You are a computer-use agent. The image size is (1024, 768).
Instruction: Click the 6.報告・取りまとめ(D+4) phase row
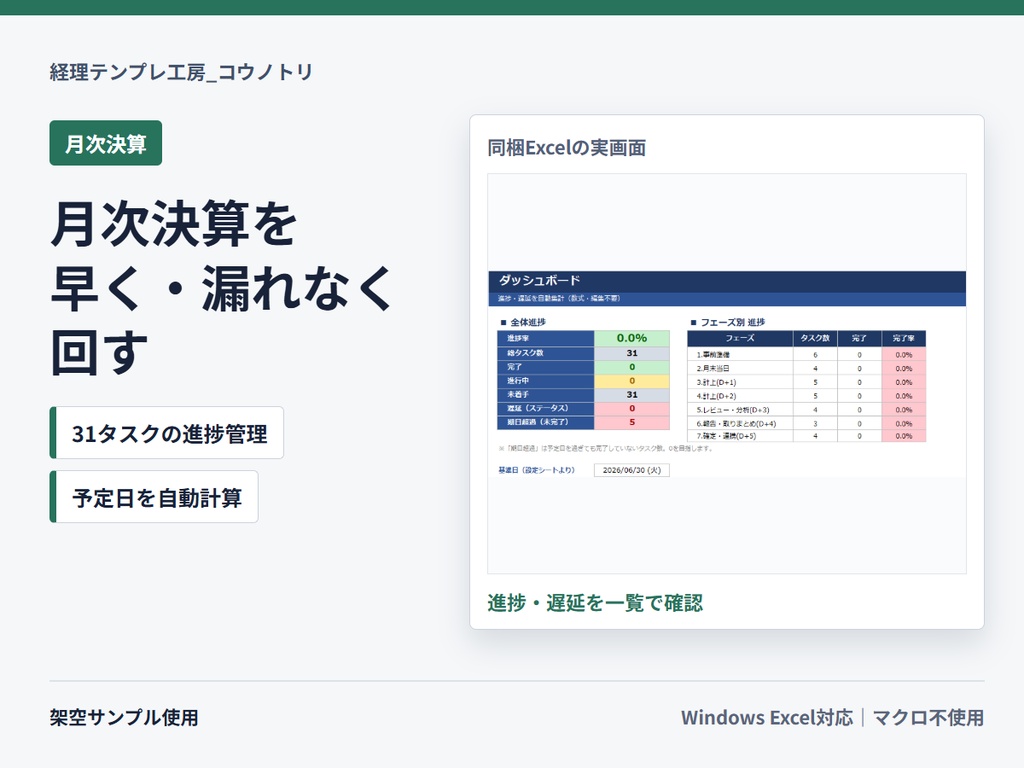[807, 423]
